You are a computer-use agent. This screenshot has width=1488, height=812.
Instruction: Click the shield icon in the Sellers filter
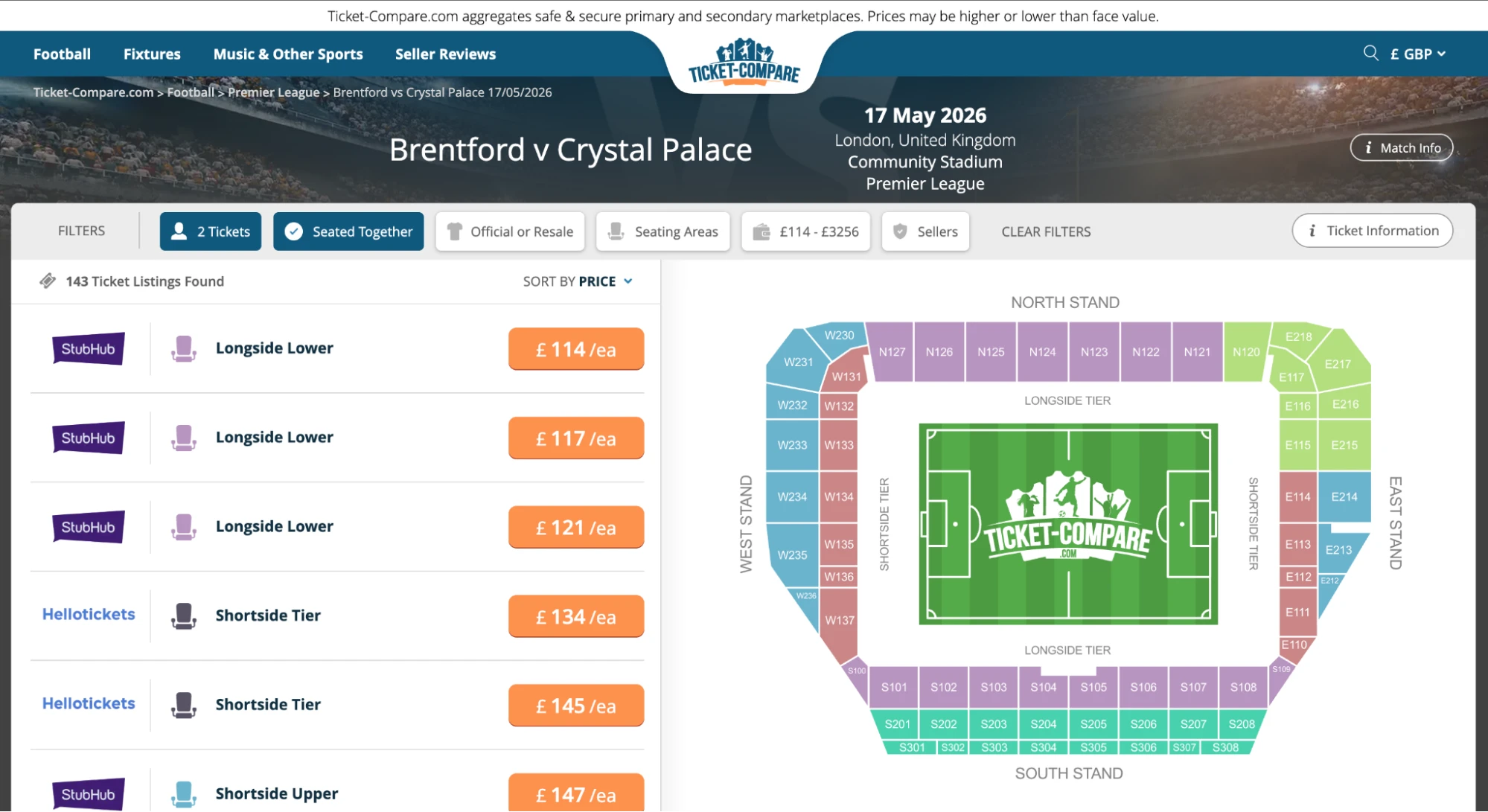point(900,231)
